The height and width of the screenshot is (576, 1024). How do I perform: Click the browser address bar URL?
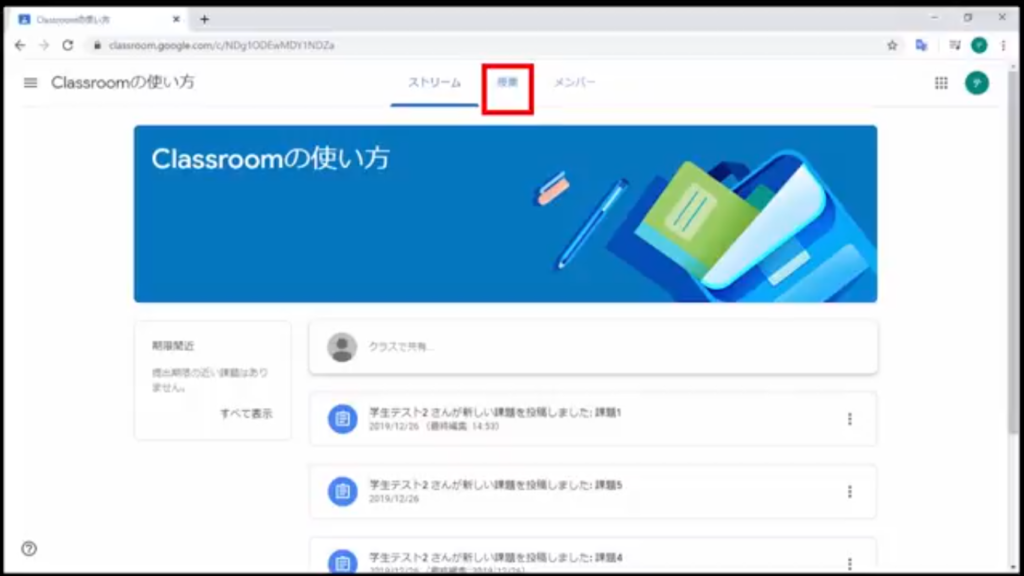pos(221,45)
